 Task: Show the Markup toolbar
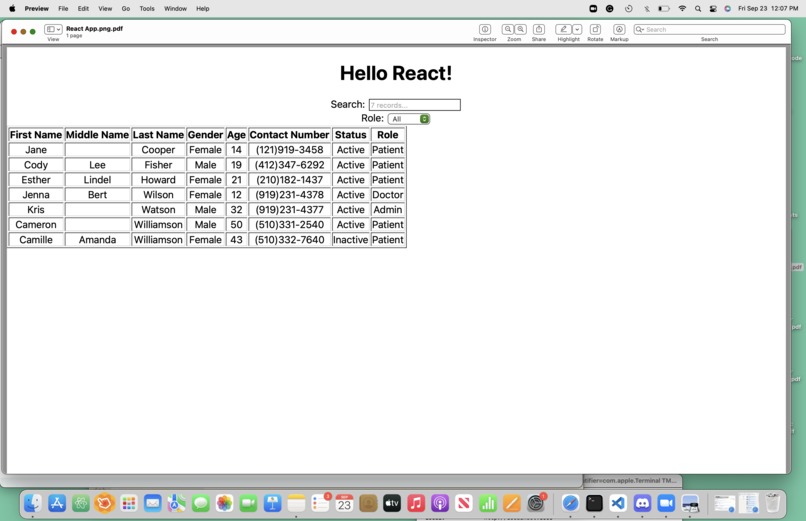(619, 29)
